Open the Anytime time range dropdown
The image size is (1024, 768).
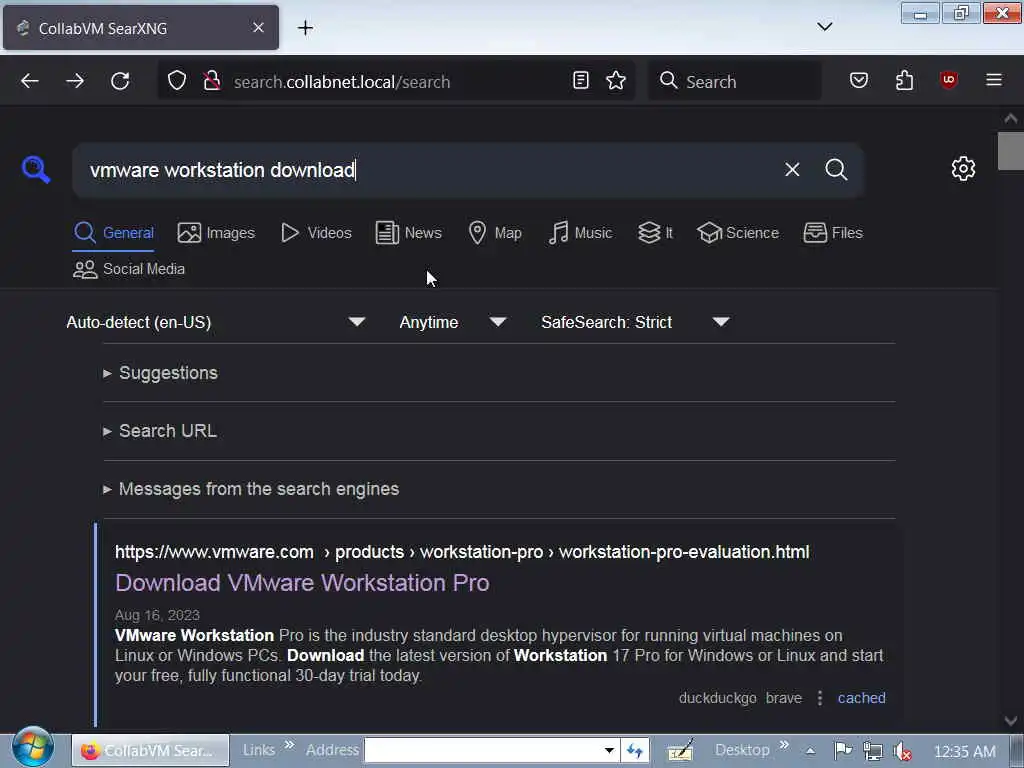point(453,322)
